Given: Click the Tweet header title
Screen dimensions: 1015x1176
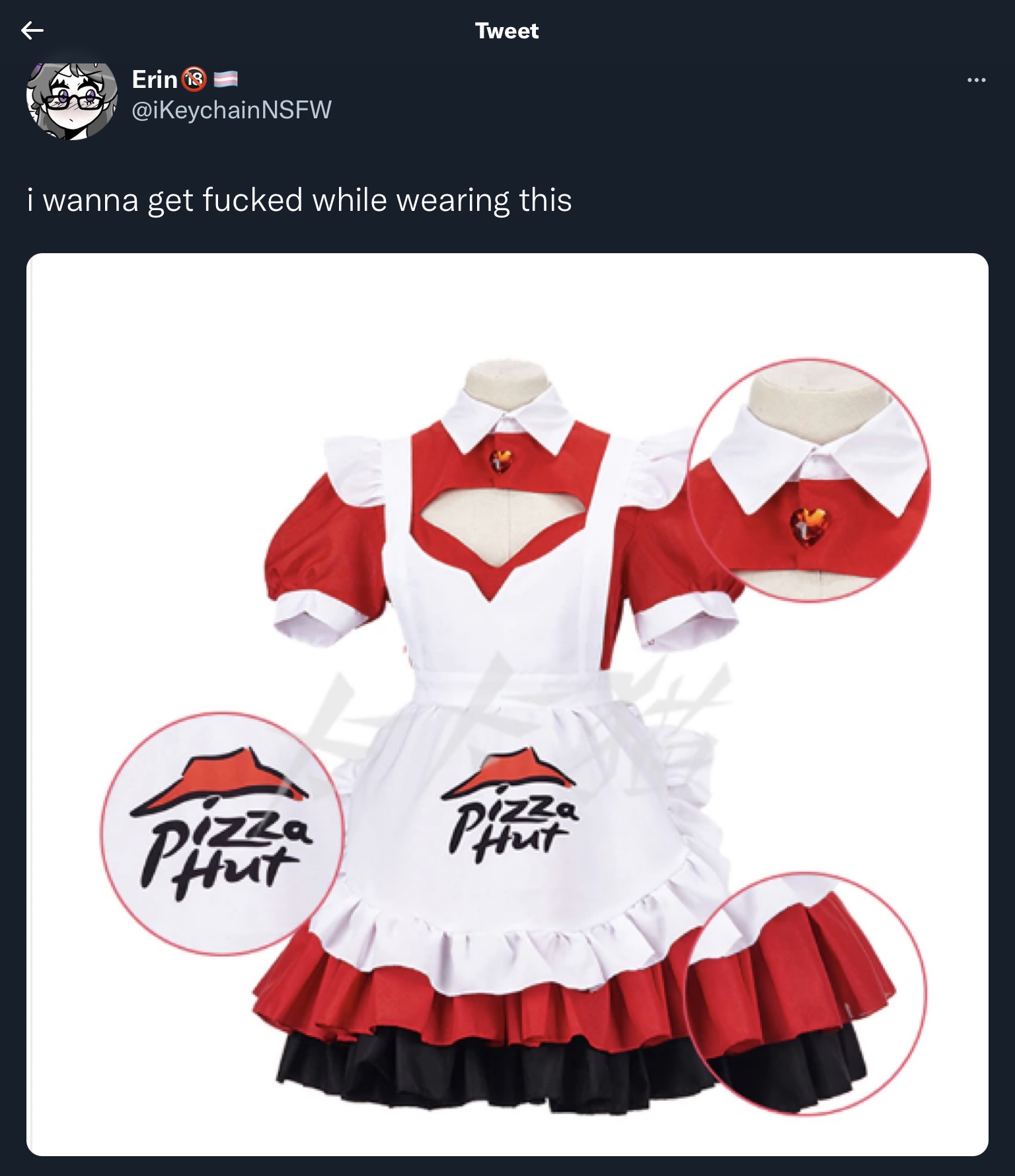Looking at the screenshot, I should click(507, 31).
